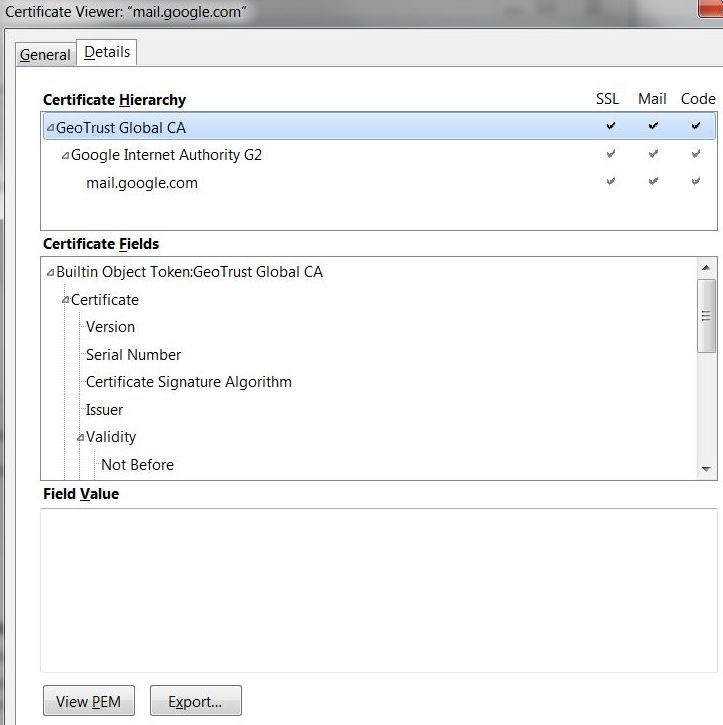723x725 pixels.
Task: Click Mail checkmark for Google Internet Authority G2
Action: click(x=653, y=154)
